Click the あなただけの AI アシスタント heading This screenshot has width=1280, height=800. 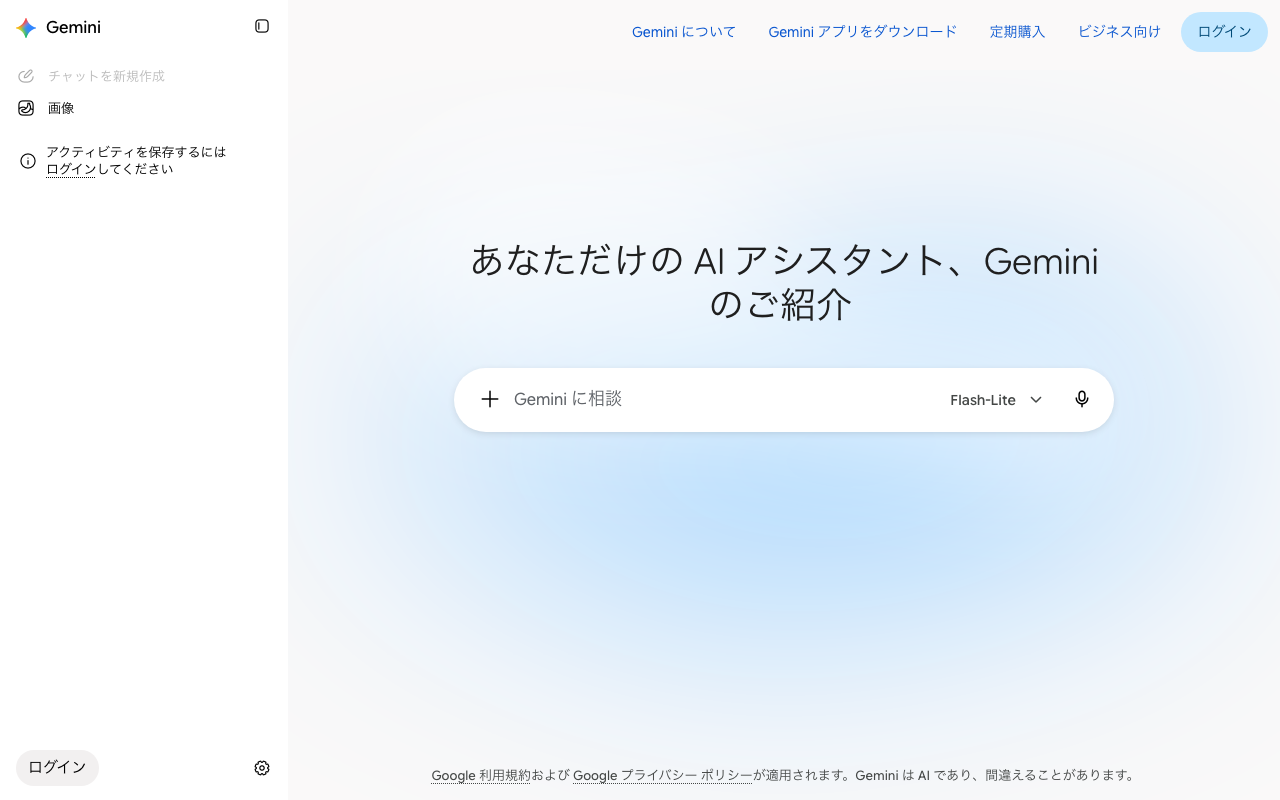784,282
